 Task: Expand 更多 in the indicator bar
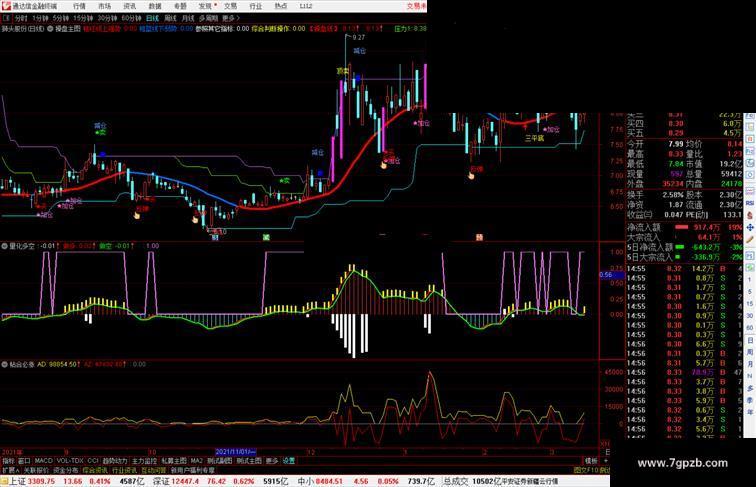click(272, 461)
